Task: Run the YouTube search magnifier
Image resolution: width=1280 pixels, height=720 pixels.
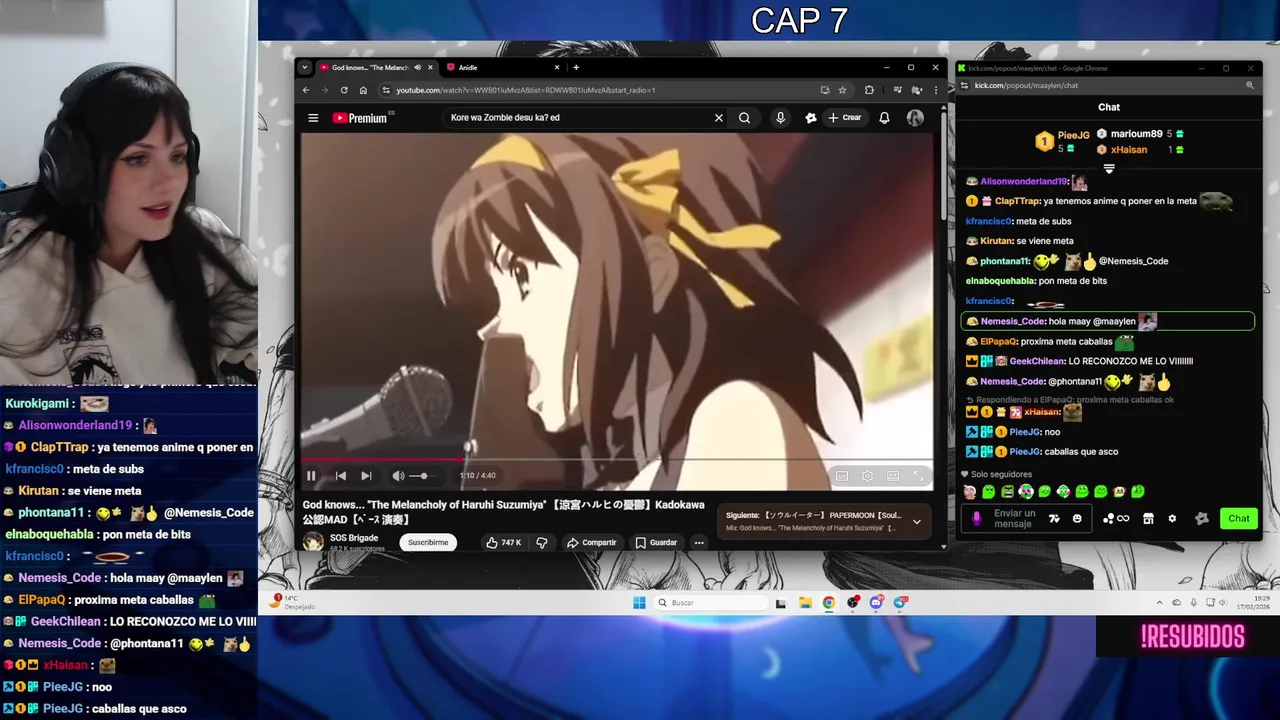Action: tap(744, 118)
